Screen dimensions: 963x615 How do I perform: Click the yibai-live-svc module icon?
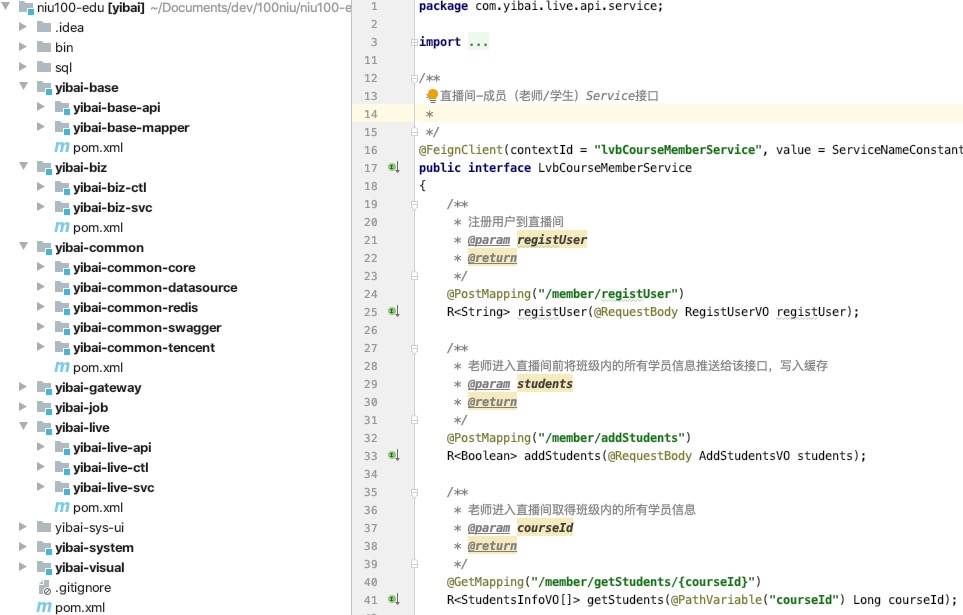coord(62,488)
